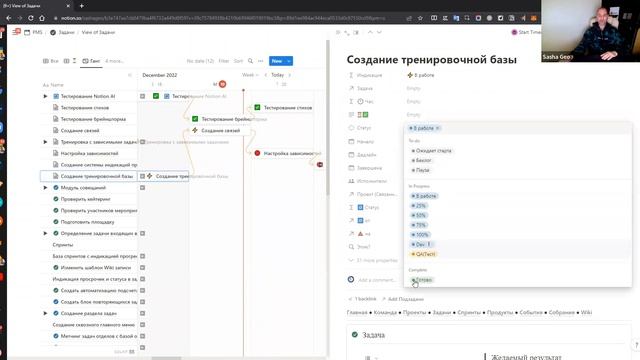Image resolution: width=640 pixels, height=360 pixels.
Task: Open the Wiki navigation link
Action: (586, 313)
